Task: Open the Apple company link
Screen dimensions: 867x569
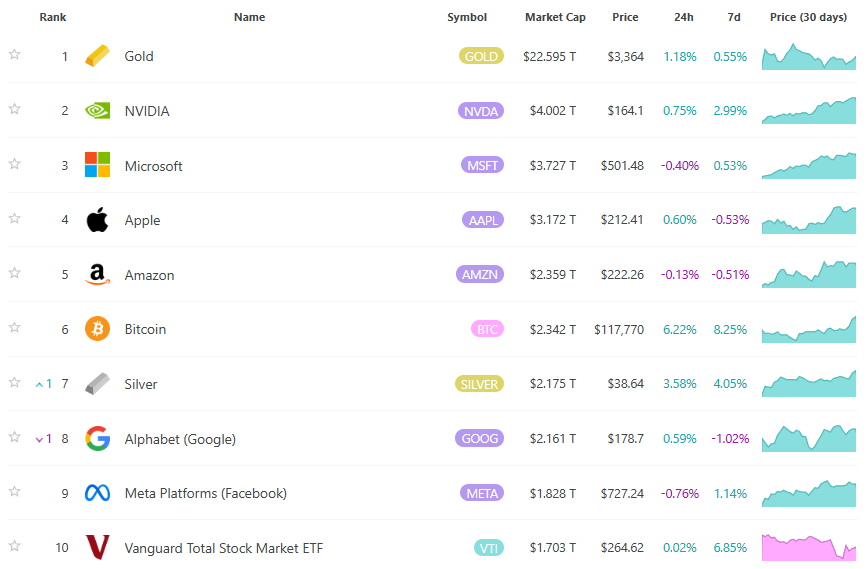Action: click(x=142, y=221)
